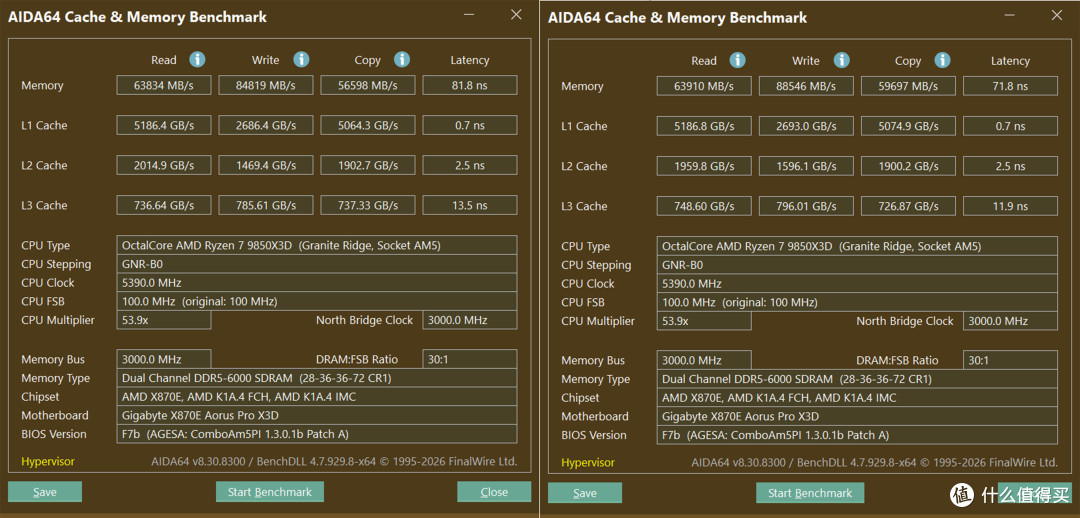Select L2 Cache Copy 1900.2 GB/s value

click(908, 166)
